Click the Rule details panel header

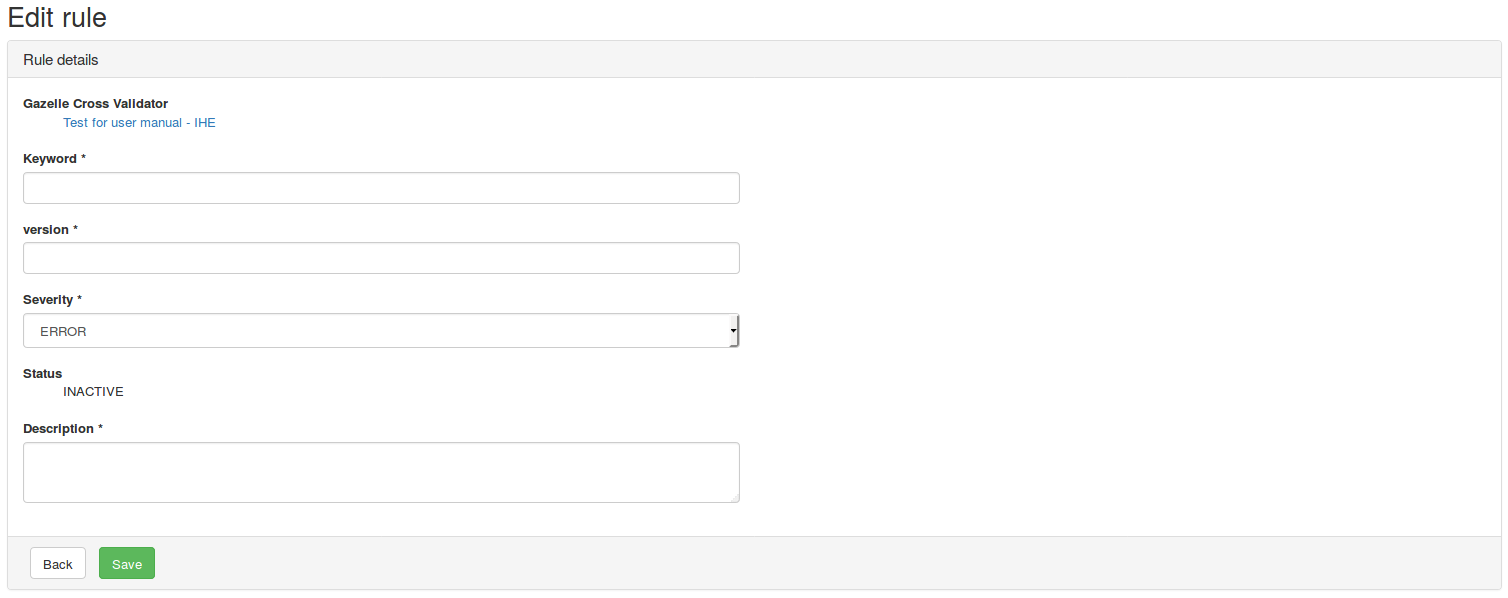point(61,60)
